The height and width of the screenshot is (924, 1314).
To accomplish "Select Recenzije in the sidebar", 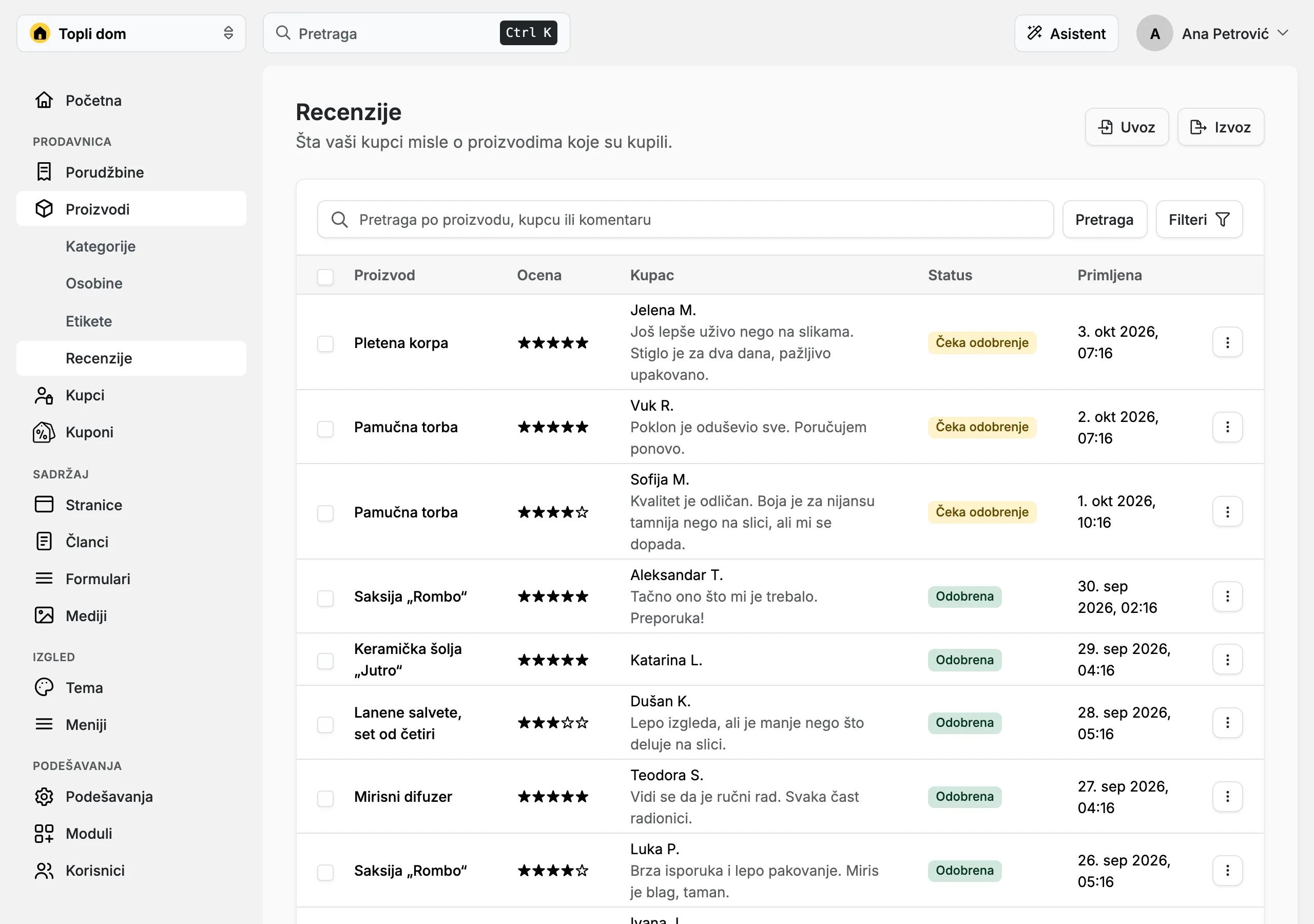I will 131,358.
